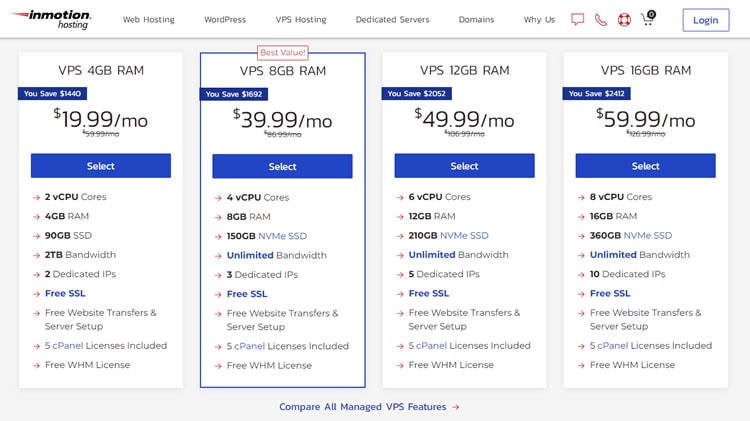Click Free SSL in the 4GB plan
This screenshot has height=421, width=750.
(x=65, y=293)
